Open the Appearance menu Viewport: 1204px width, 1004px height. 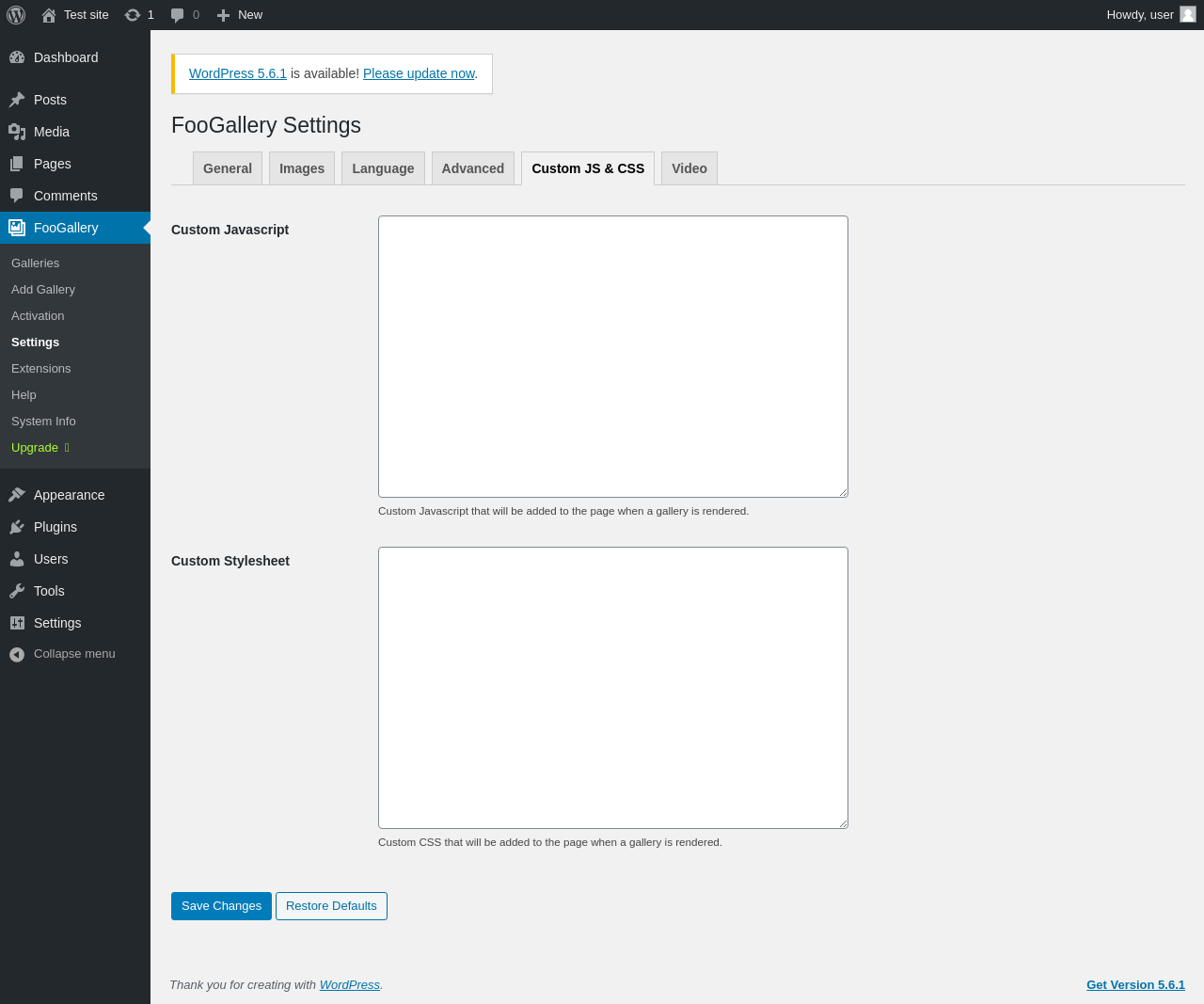75,495
